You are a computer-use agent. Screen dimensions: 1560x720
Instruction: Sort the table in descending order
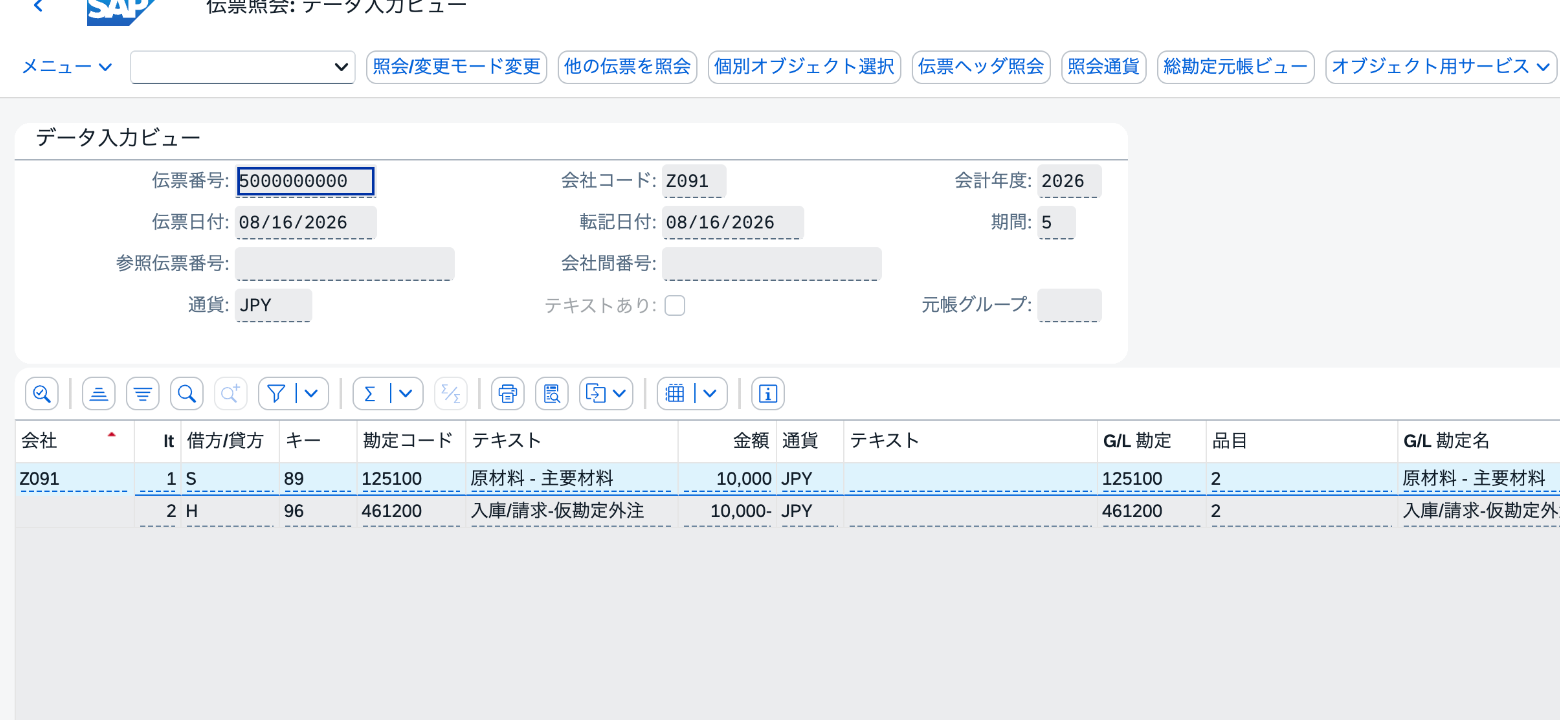[x=143, y=393]
